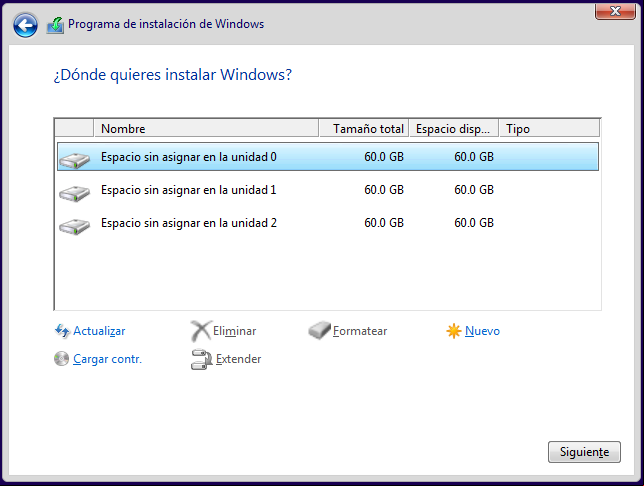Select Espacio sin asignar en la unidad 1
Viewport: 644px width, 486px height.
point(328,190)
